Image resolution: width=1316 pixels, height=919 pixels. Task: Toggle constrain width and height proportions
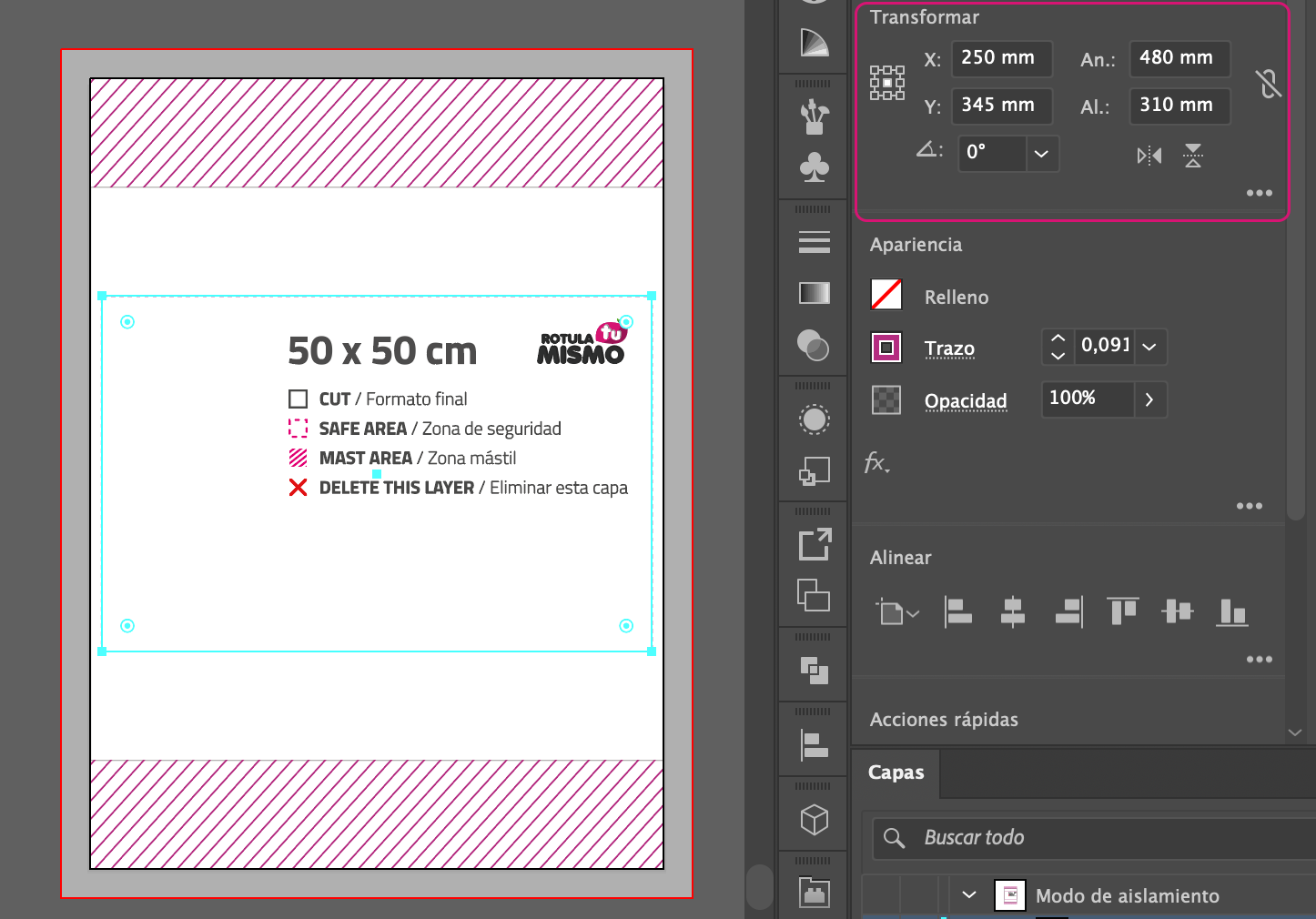point(1268,84)
